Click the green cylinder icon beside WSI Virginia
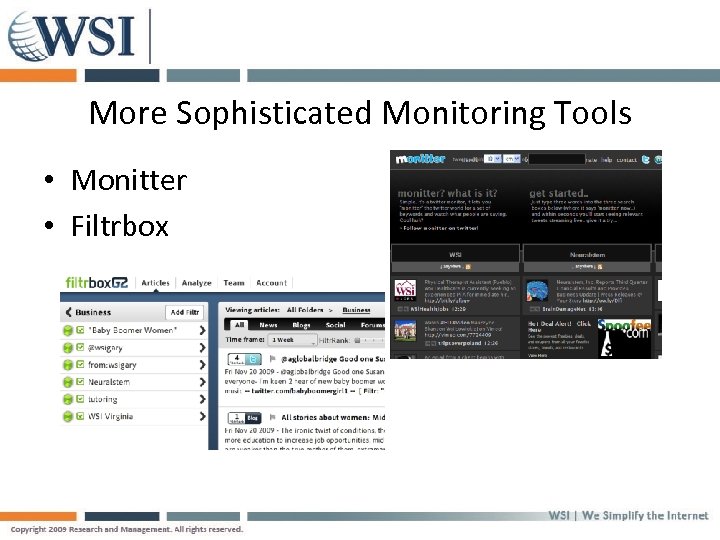720x540 pixels. [x=68, y=416]
